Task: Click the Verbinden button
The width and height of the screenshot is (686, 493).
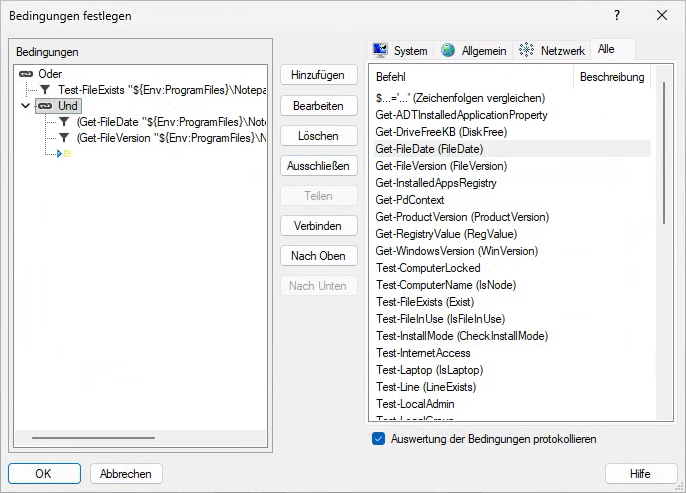Action: pyautogui.click(x=318, y=226)
